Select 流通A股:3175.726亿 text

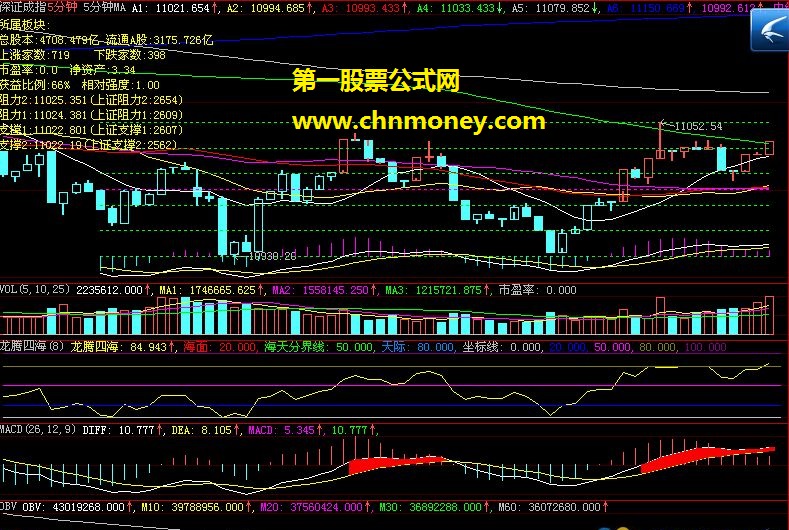click(159, 40)
